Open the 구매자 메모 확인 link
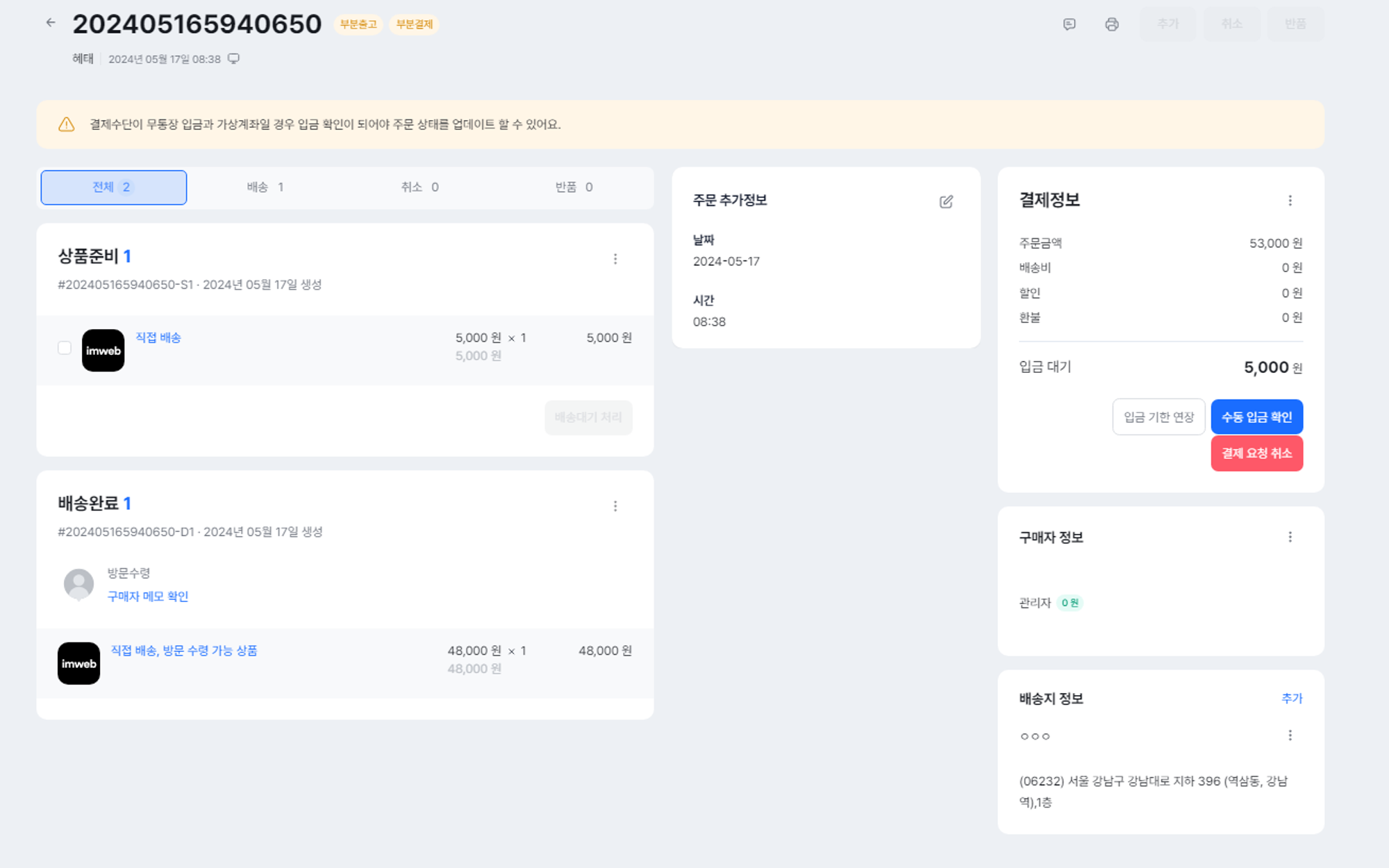This screenshot has height=868, width=1389. [148, 596]
